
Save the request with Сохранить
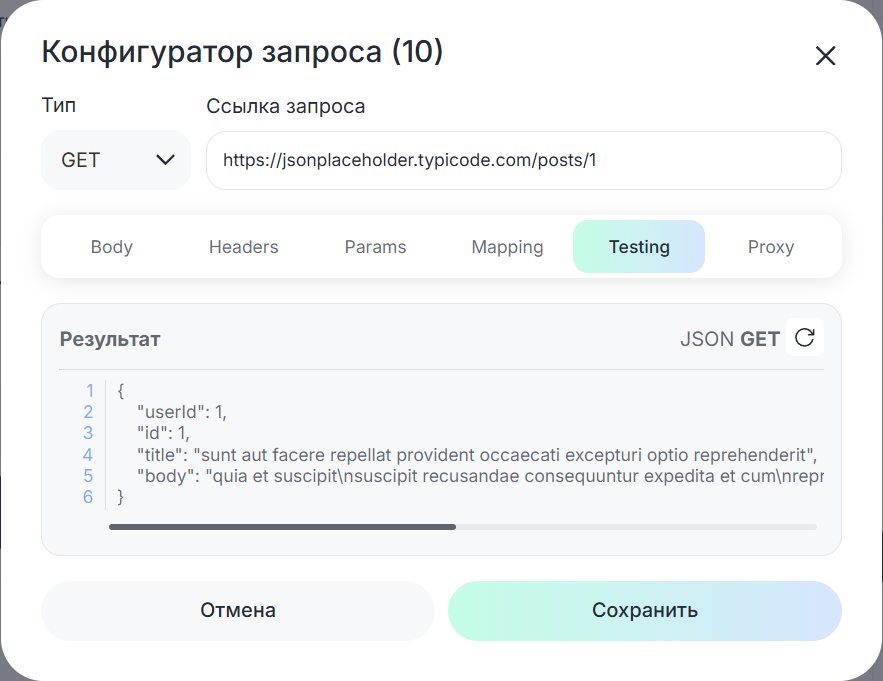click(x=644, y=610)
